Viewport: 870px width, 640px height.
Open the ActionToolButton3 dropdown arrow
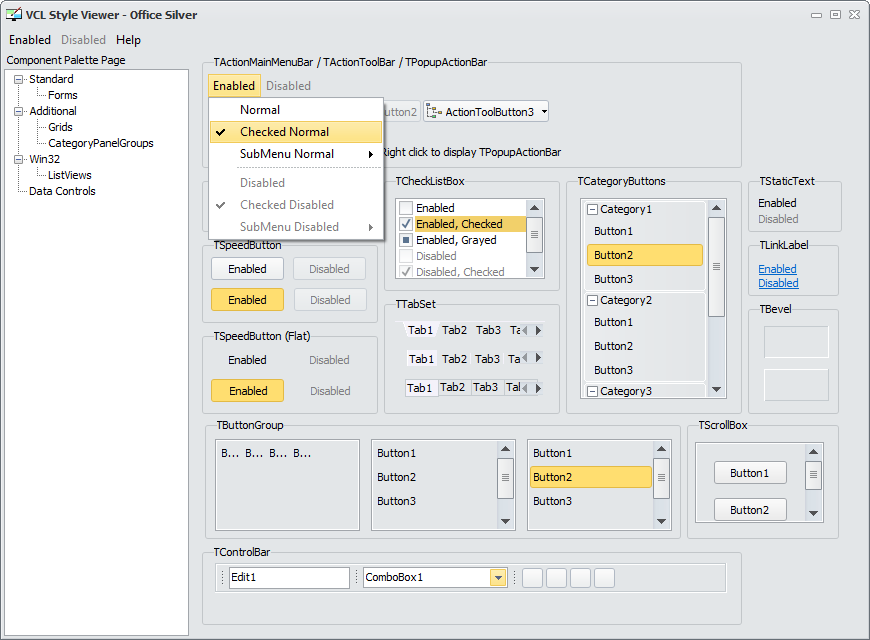[544, 112]
